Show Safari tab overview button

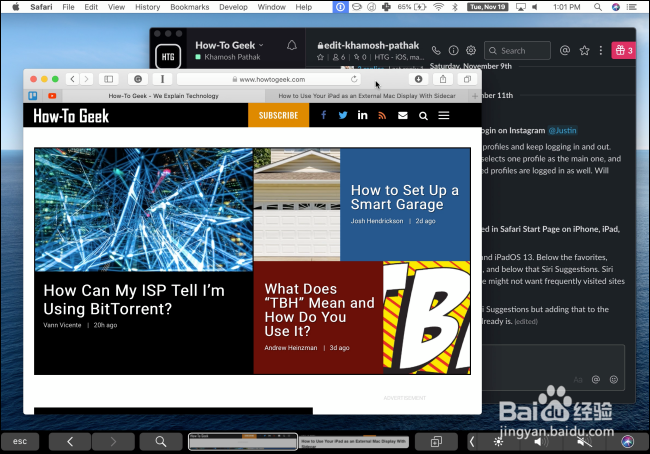point(467,79)
